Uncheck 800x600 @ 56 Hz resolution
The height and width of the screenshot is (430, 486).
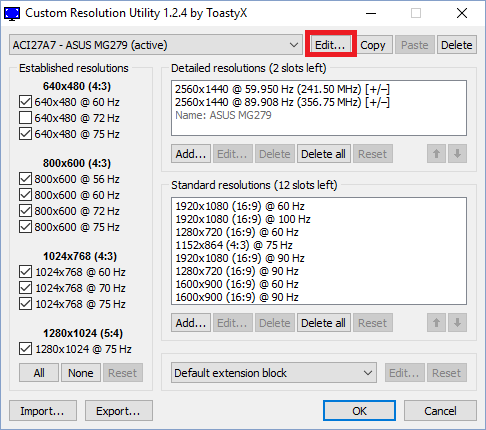[26, 179]
